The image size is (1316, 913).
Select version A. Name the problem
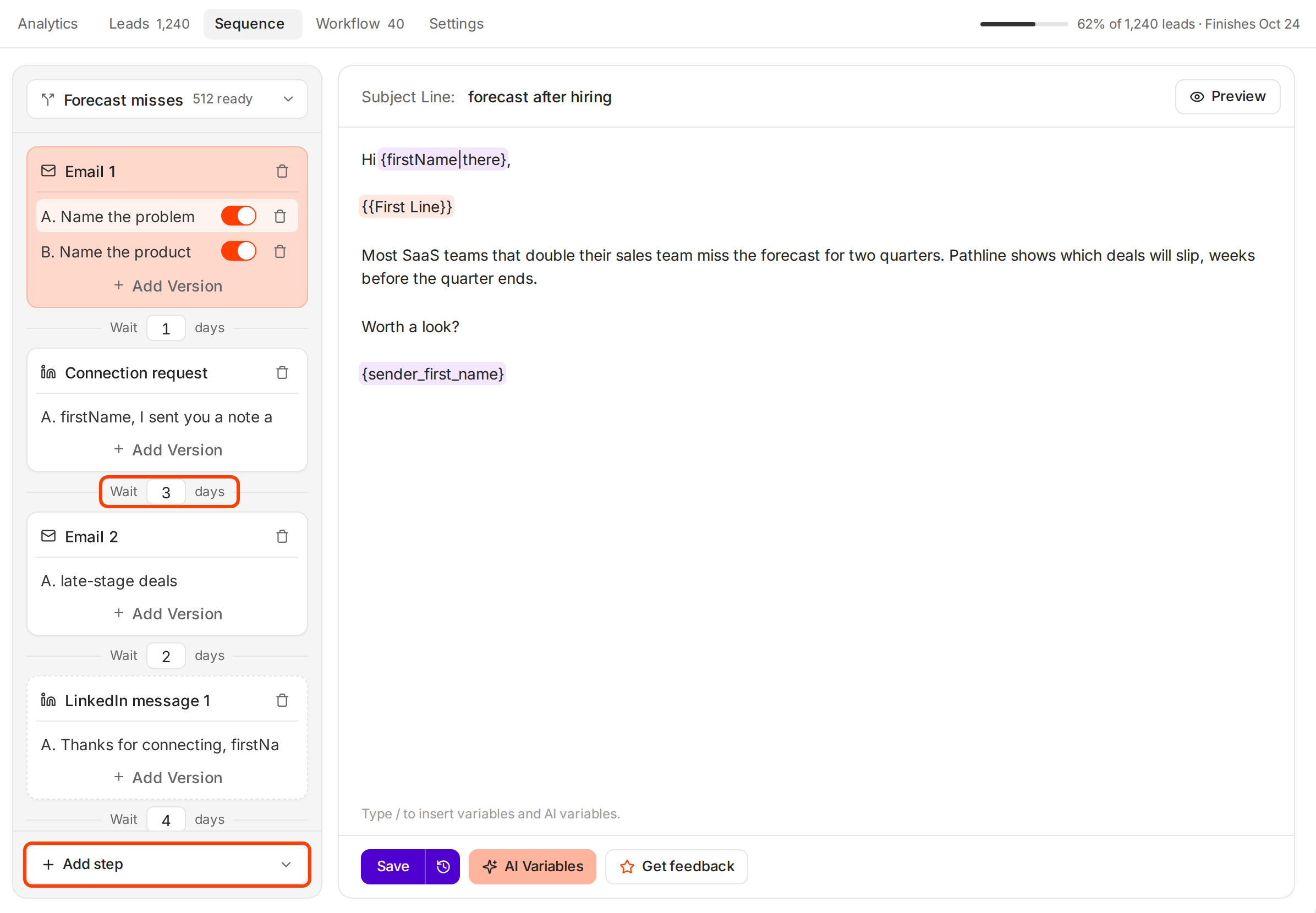click(117, 216)
